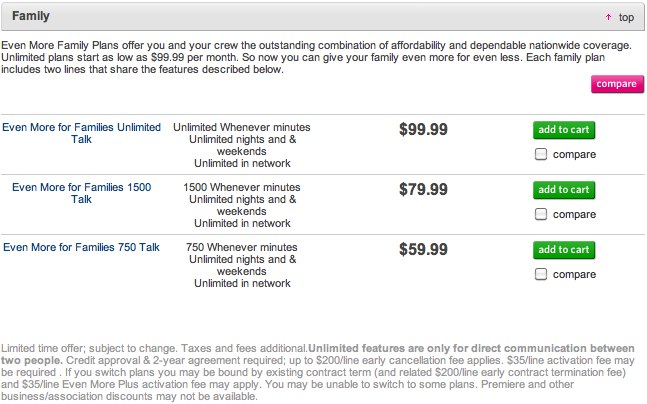Image resolution: width=647 pixels, height=404 pixels.
Task: Click the $59.99 price text
Action: point(423,250)
